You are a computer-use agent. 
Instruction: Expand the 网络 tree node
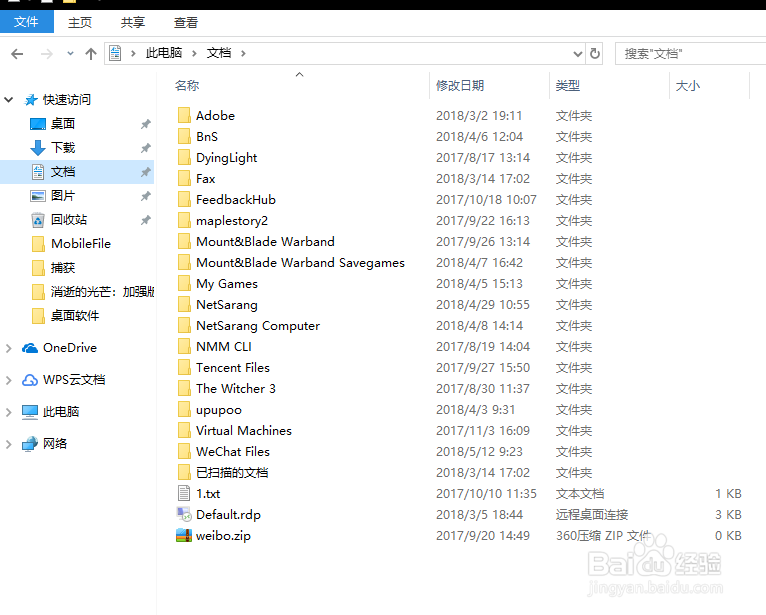tap(9, 444)
